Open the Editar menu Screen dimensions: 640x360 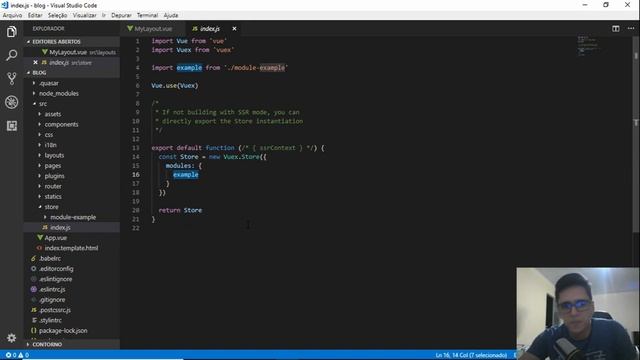35,15
